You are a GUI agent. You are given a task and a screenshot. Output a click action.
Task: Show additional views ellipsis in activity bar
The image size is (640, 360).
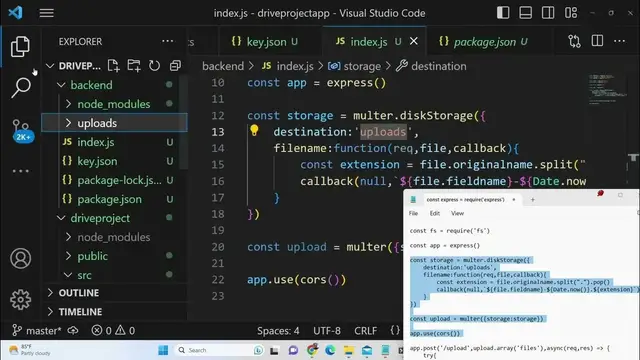tap(20, 171)
